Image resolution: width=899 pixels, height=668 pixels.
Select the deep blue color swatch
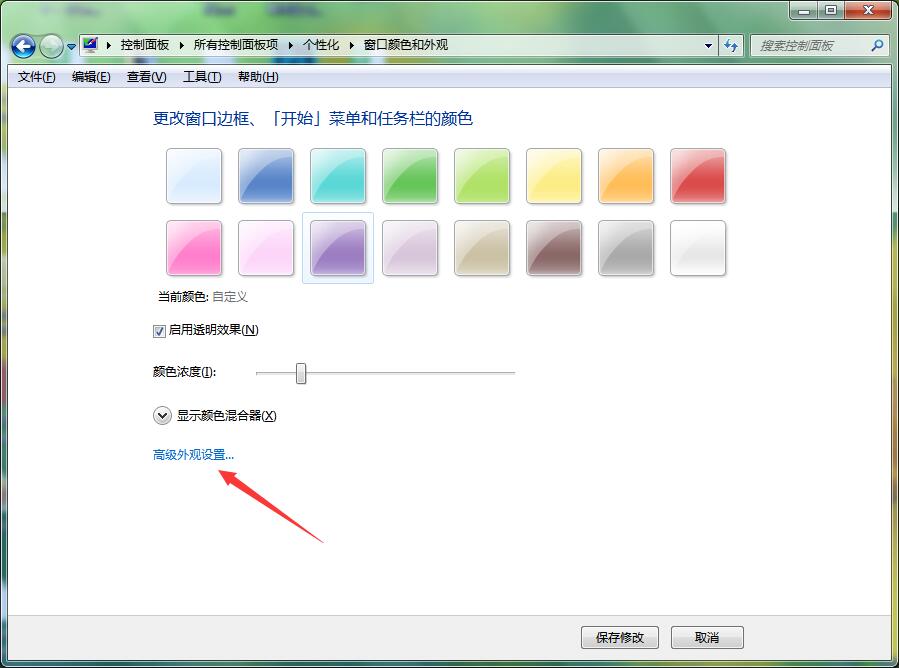266,176
